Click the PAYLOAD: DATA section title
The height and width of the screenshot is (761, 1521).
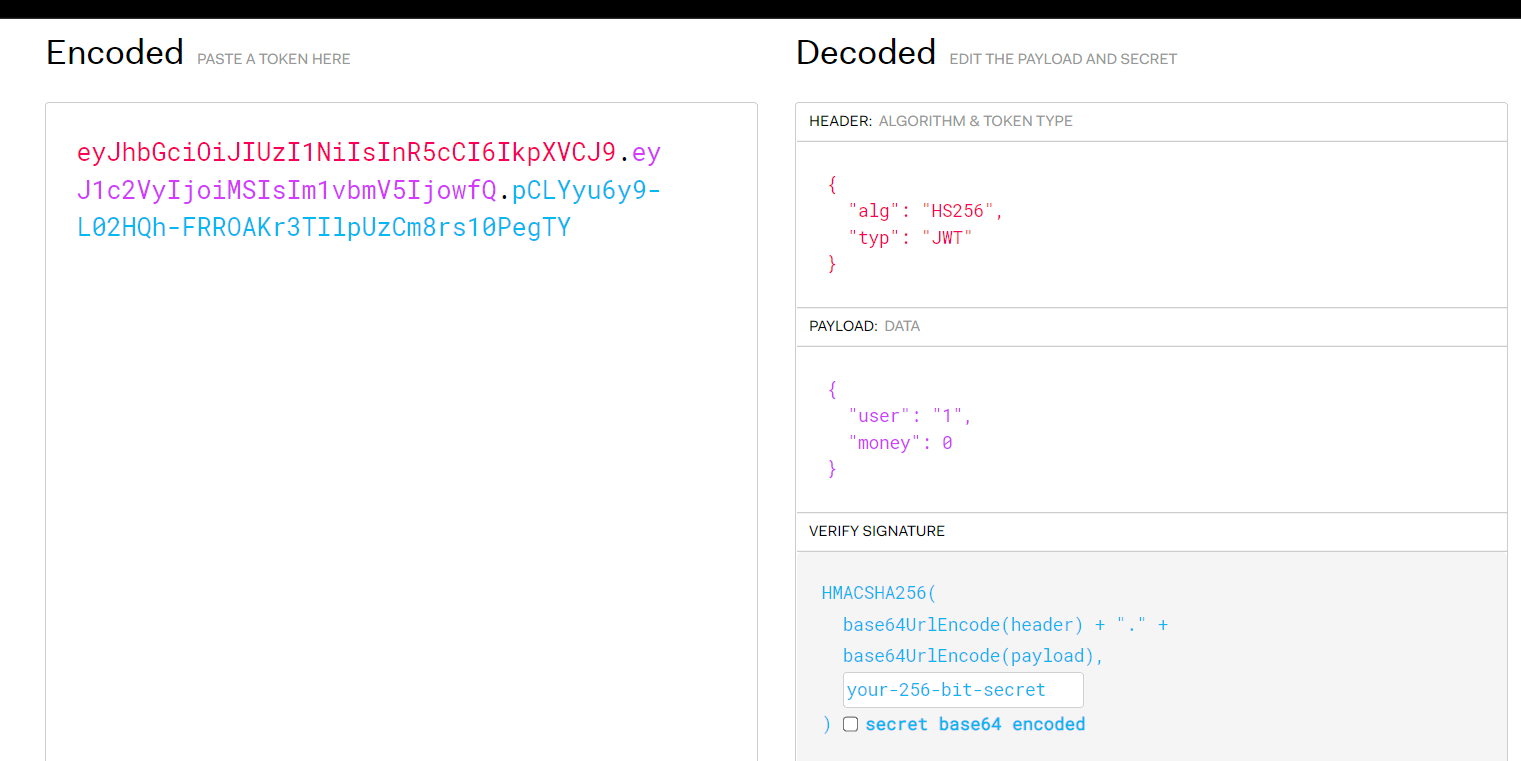coord(864,326)
